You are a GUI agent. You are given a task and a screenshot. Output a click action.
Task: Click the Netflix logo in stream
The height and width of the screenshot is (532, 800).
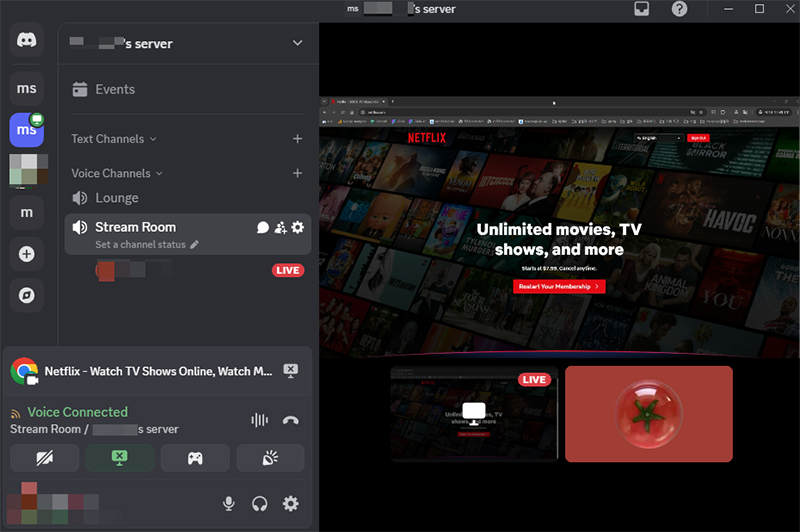point(427,138)
